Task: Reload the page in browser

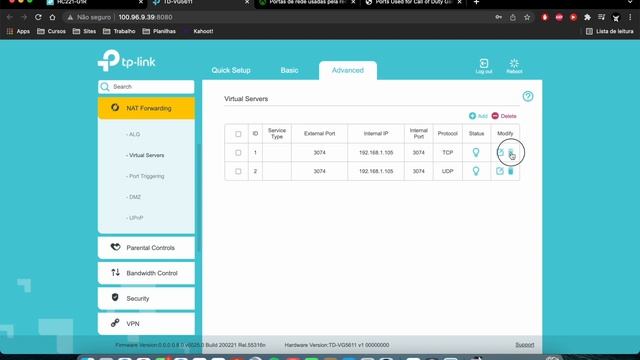Action: 38,17
